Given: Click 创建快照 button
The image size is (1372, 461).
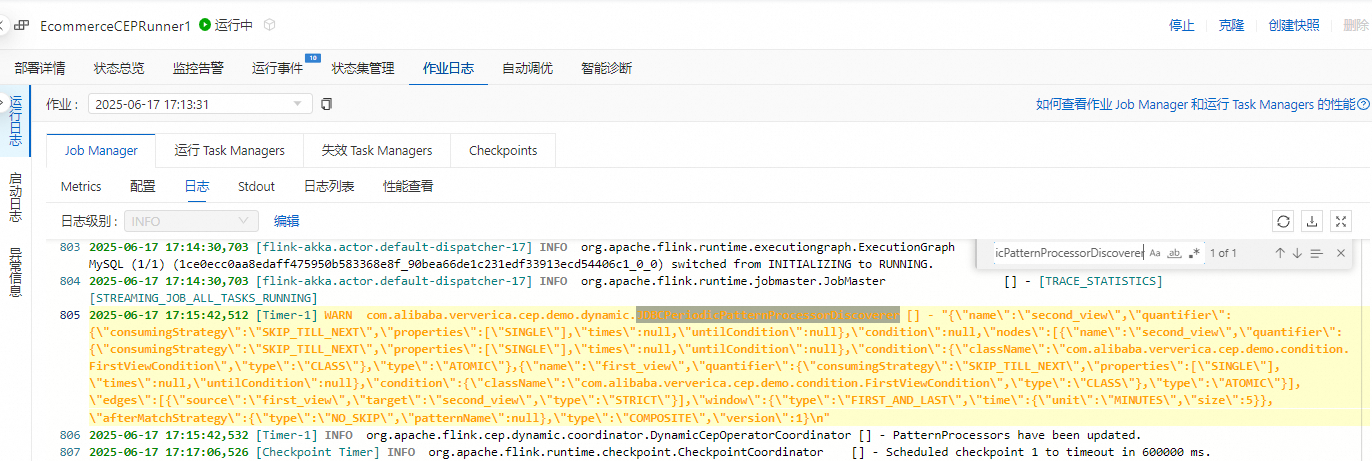Looking at the screenshot, I should click(x=1294, y=25).
